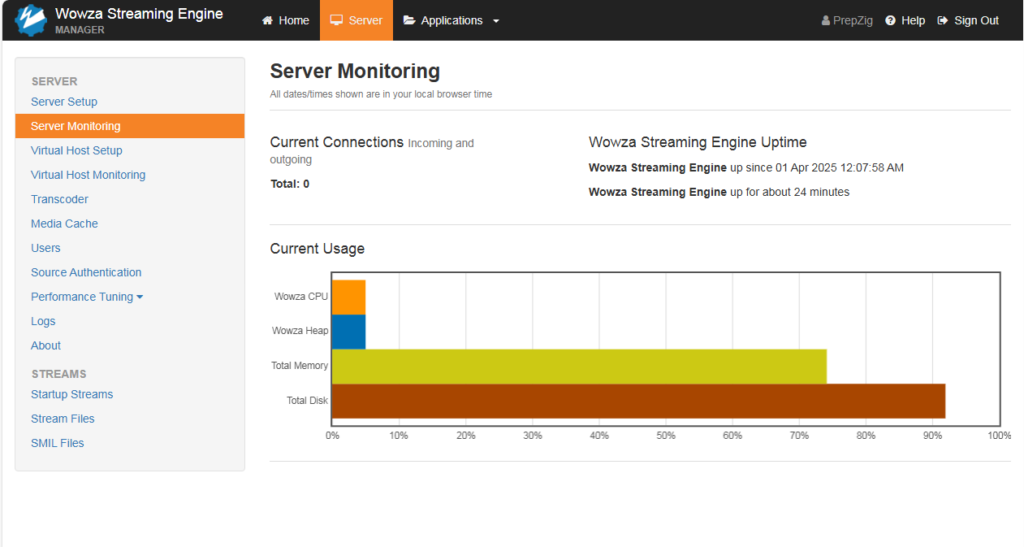
Task: Click the Applications folder icon
Action: (409, 20)
